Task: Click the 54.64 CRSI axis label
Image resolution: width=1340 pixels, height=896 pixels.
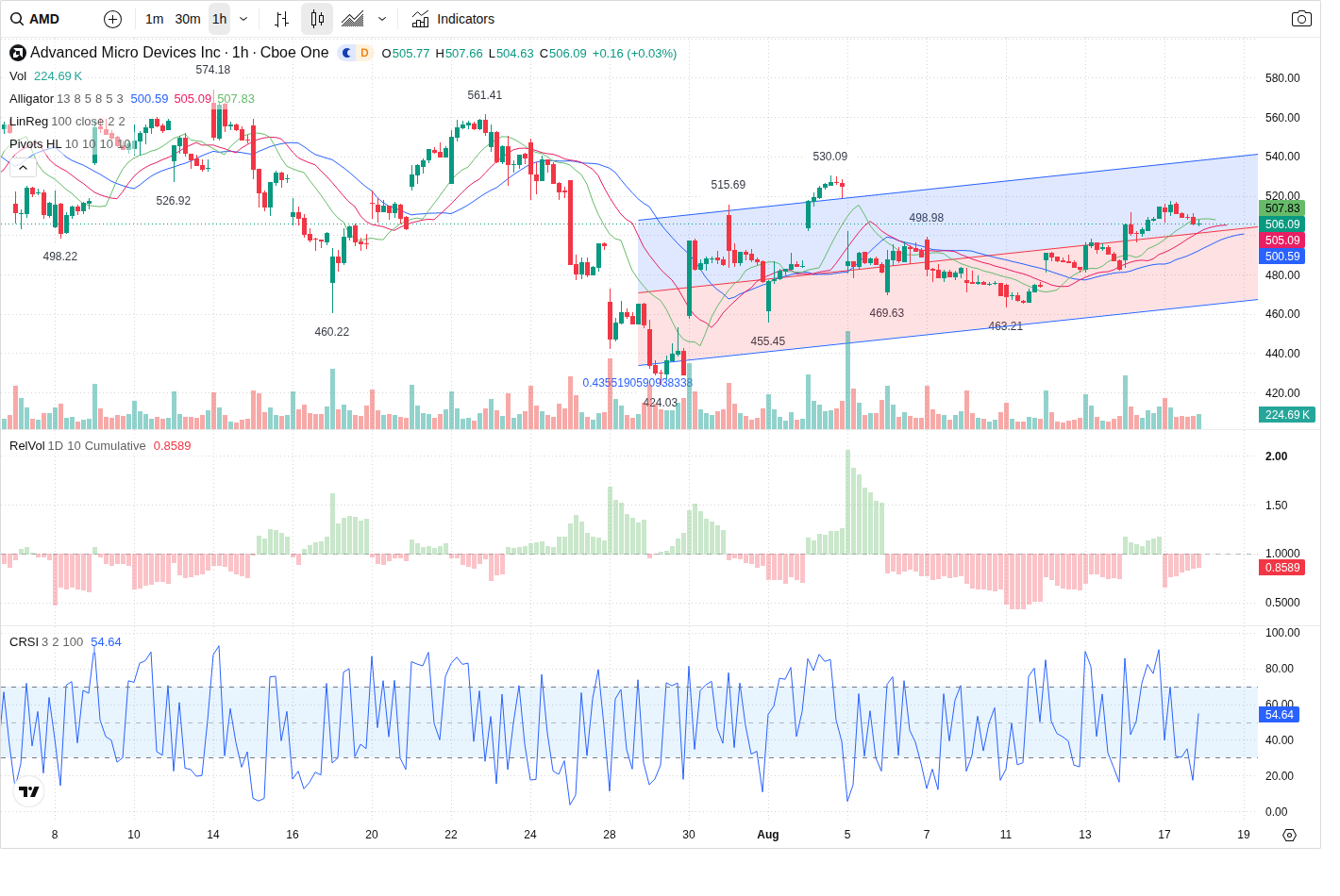Action: [1279, 715]
